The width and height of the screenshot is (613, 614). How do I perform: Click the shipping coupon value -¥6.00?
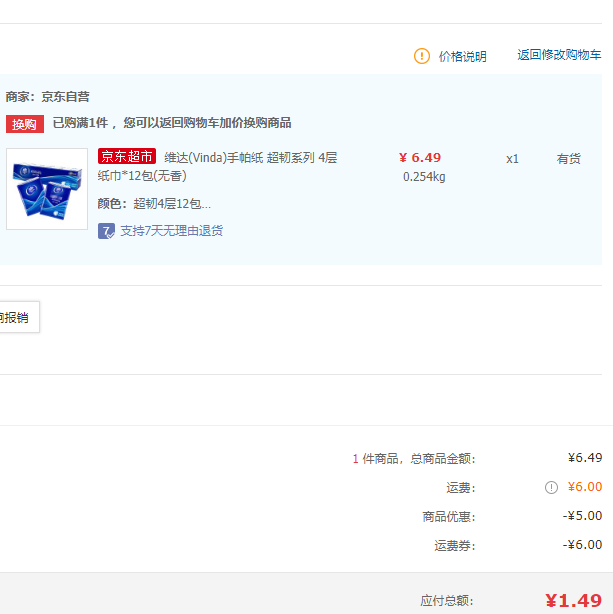(582, 545)
